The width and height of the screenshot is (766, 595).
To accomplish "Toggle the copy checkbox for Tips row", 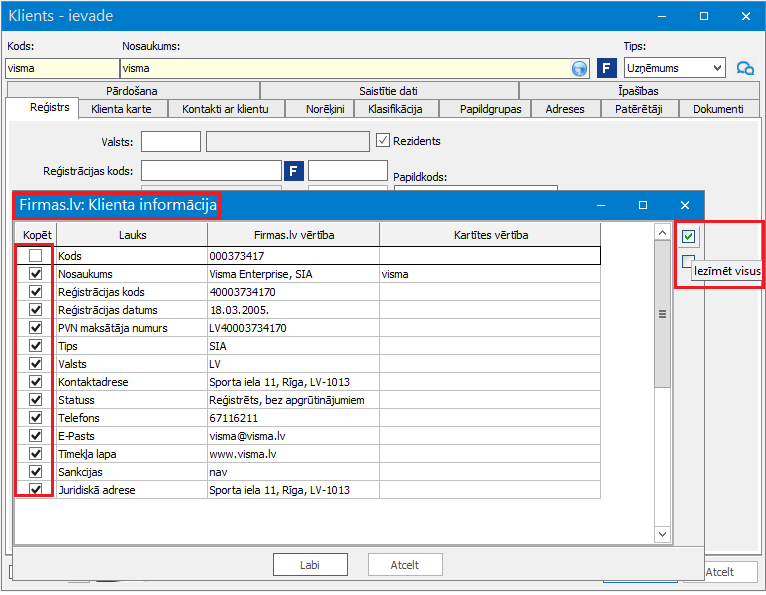I will [36, 346].
